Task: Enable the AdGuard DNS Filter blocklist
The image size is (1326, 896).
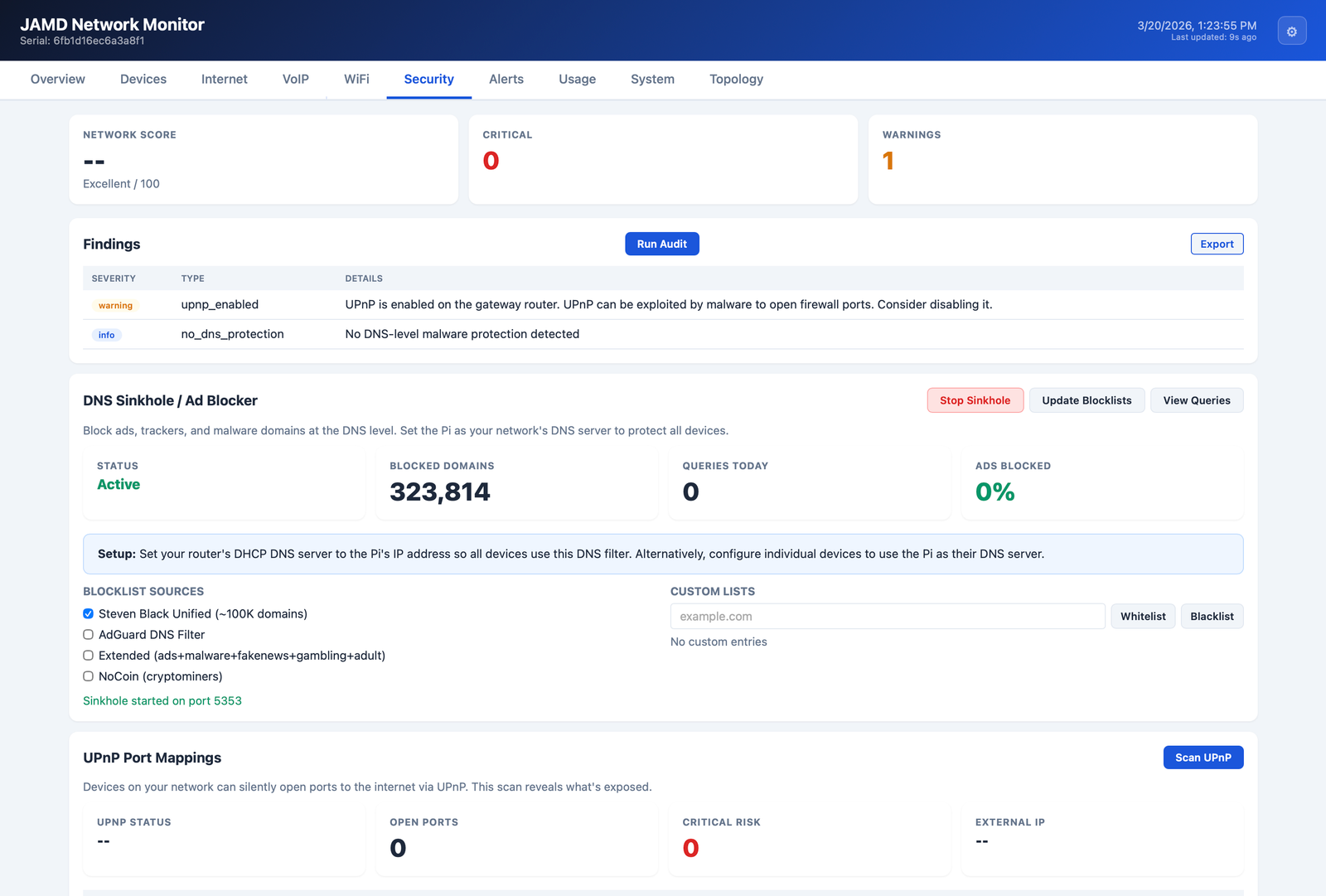Action: pos(88,634)
